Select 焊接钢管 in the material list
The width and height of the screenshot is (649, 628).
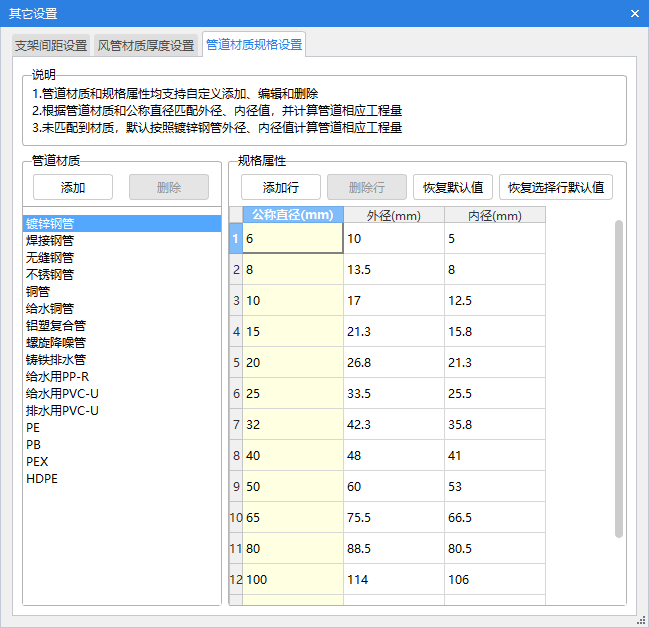(x=50, y=241)
